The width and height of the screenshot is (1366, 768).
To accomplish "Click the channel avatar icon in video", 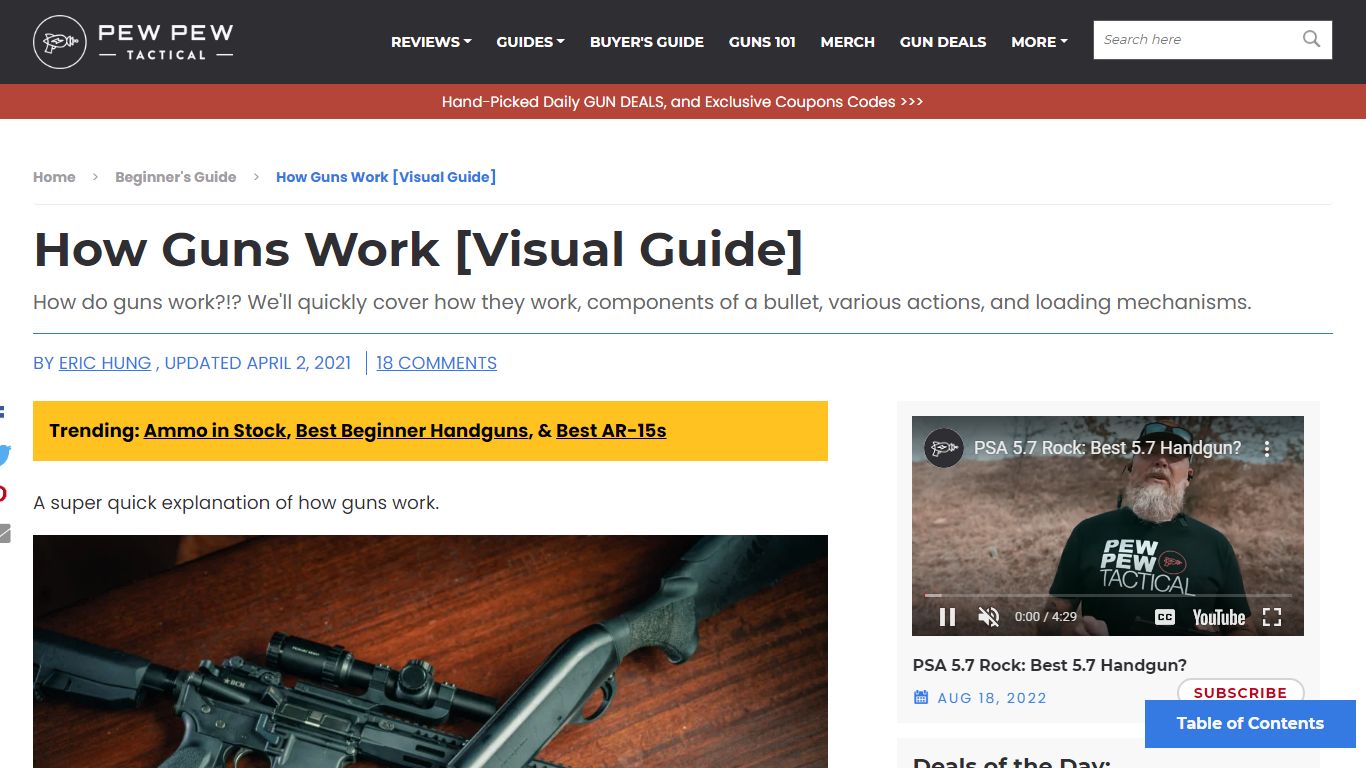I will pyautogui.click(x=942, y=448).
